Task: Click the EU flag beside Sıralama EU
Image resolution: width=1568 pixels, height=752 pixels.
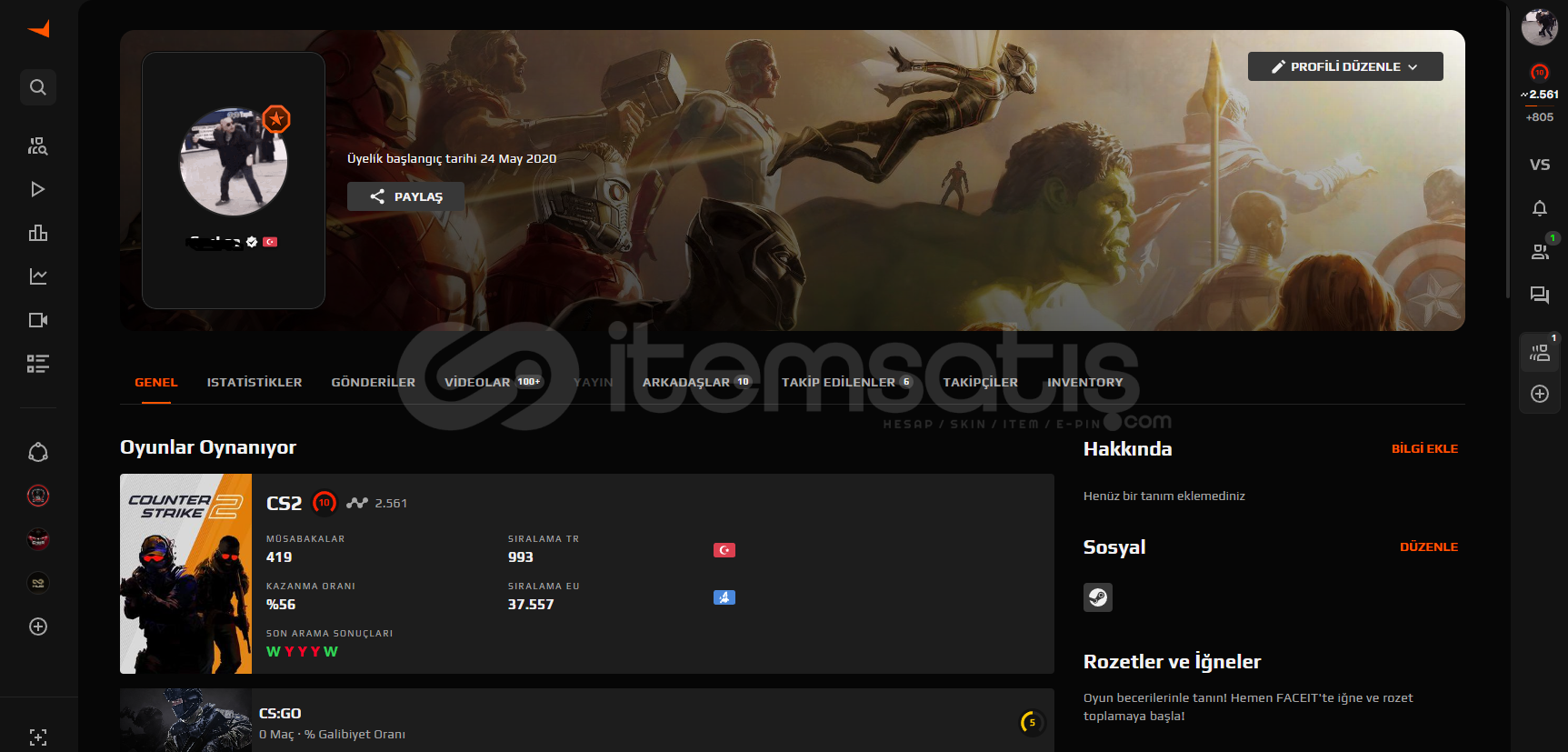Action: tap(724, 597)
